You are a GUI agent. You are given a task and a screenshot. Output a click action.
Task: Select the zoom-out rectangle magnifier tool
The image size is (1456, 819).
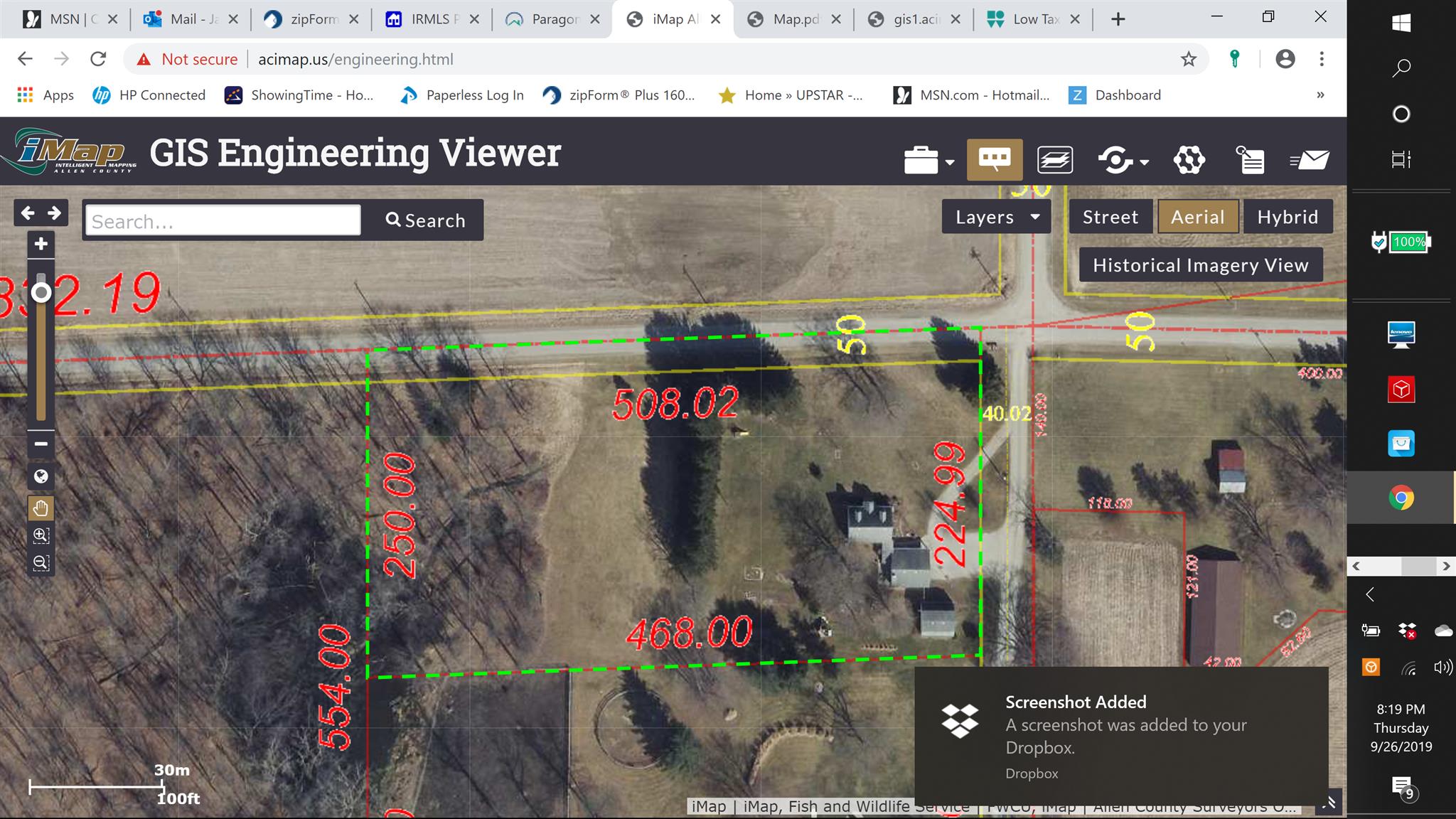click(41, 562)
